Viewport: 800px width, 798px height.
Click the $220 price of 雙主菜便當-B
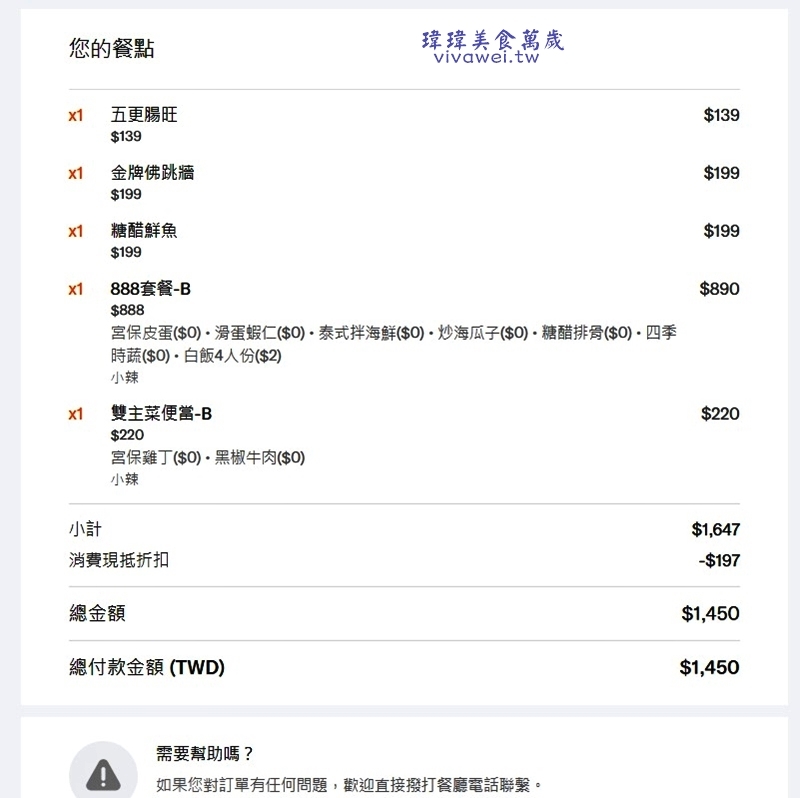tap(720, 413)
